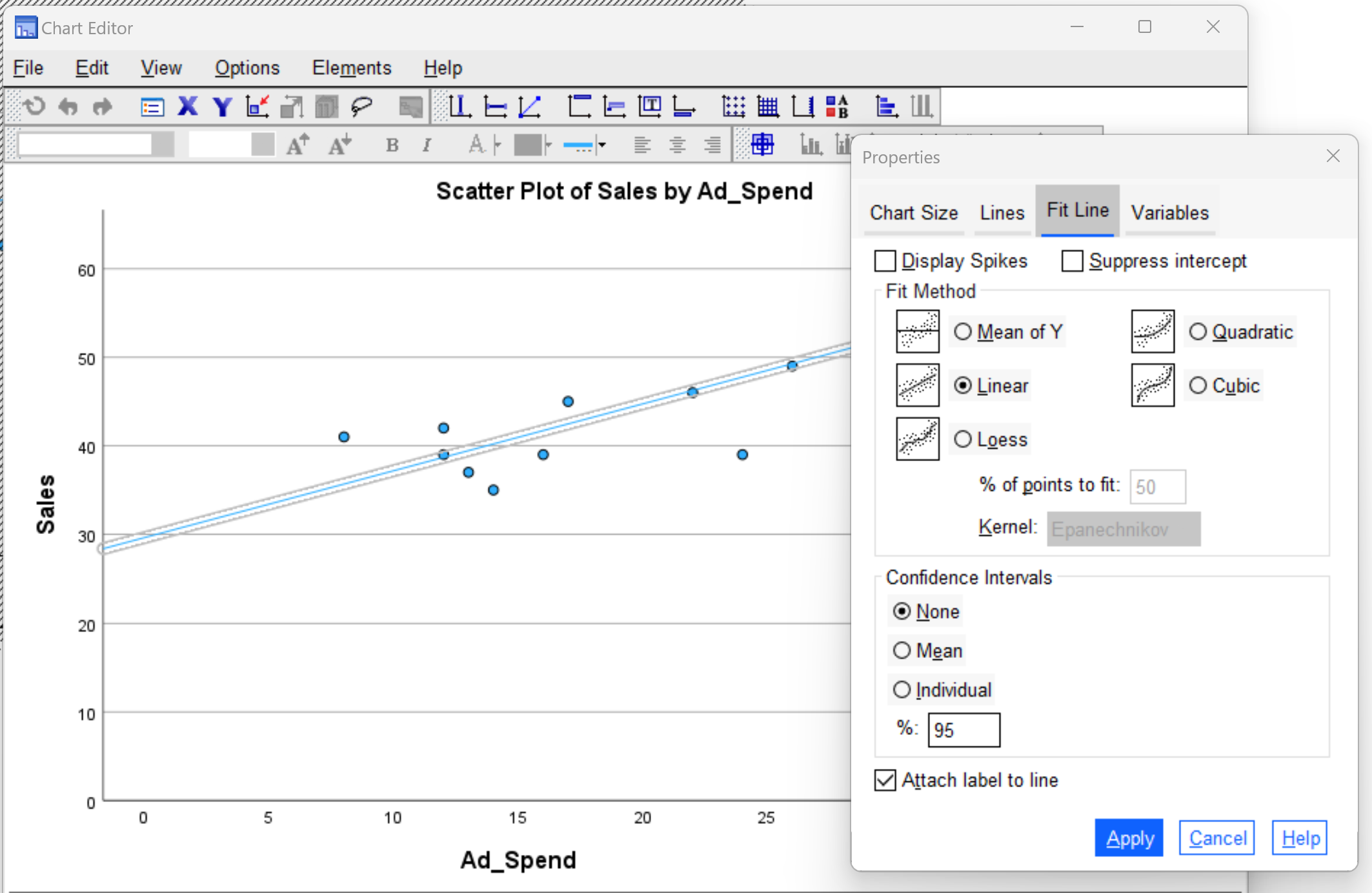
Task: Click the insert text box icon
Action: [651, 107]
